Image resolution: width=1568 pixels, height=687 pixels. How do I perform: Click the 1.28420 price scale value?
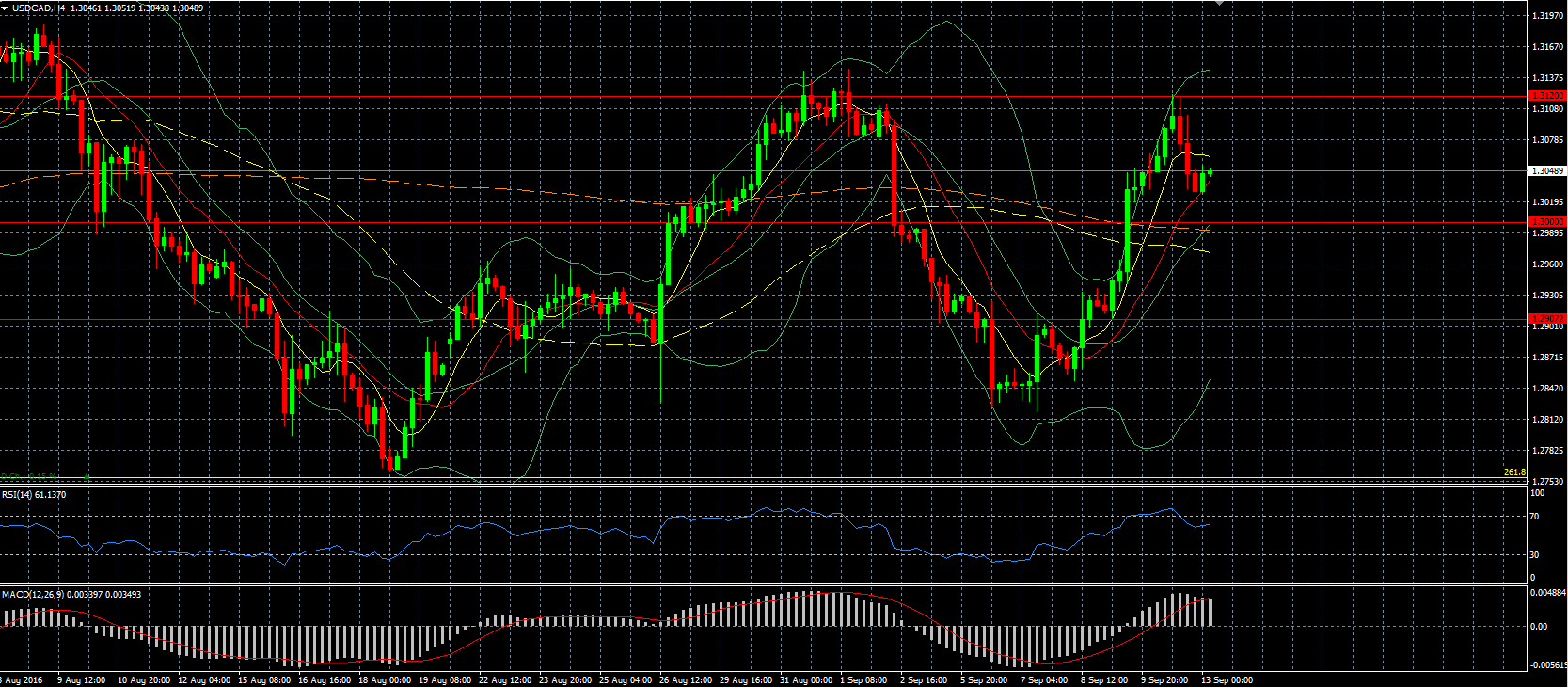tap(1547, 389)
